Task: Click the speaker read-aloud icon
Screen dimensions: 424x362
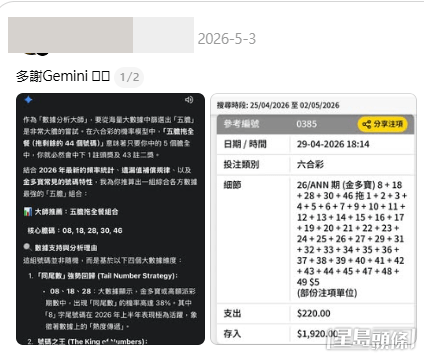Action: coord(189,100)
